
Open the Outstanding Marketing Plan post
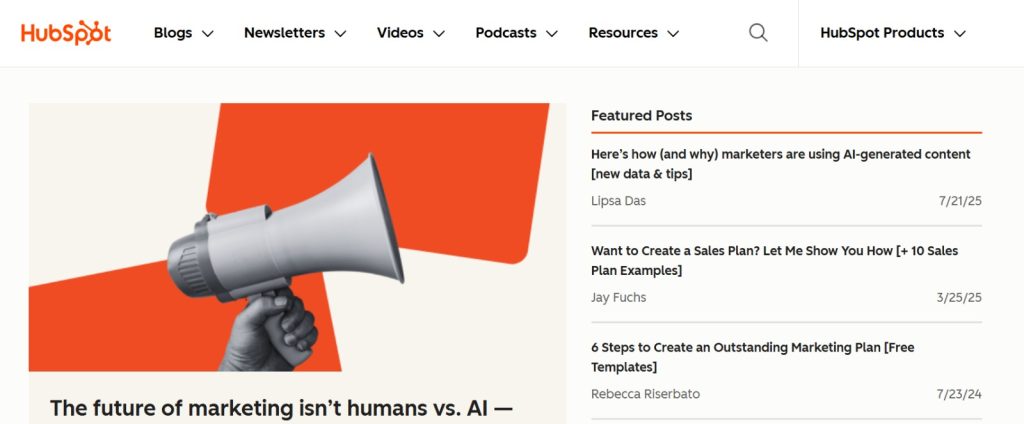click(752, 357)
